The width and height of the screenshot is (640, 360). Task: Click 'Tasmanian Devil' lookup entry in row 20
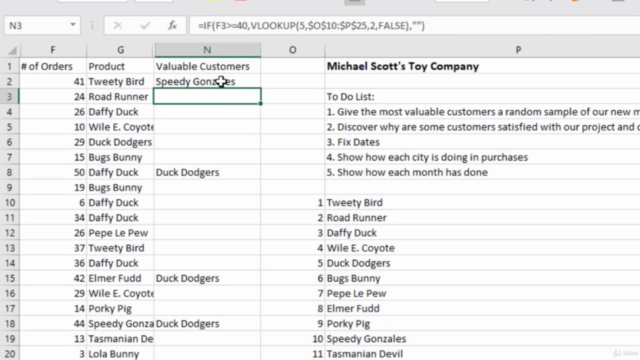click(x=364, y=354)
